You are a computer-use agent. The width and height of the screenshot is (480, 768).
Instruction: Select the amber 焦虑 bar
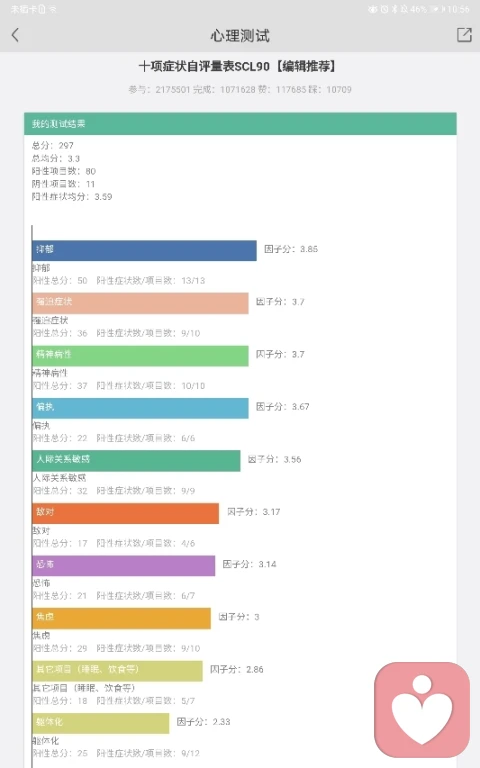tap(121, 618)
